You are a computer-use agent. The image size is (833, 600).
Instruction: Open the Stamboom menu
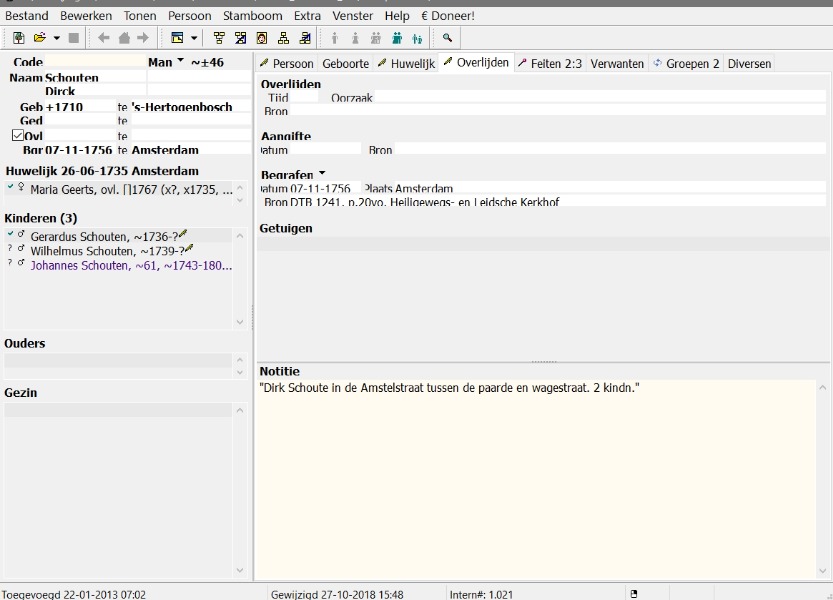click(252, 16)
